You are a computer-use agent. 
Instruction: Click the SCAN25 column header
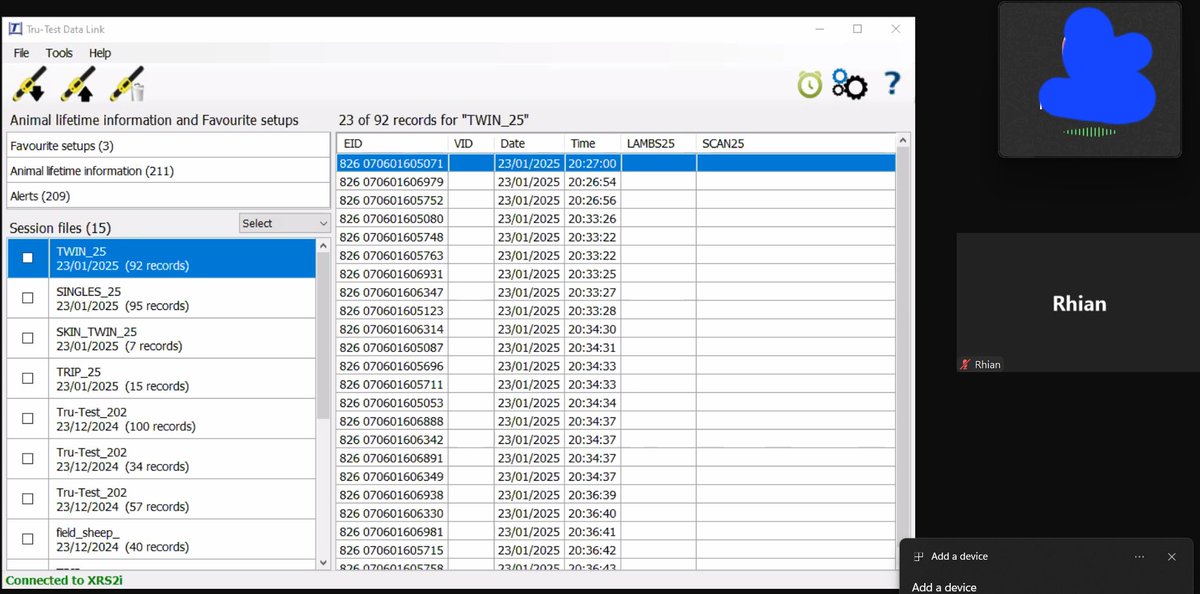point(796,144)
